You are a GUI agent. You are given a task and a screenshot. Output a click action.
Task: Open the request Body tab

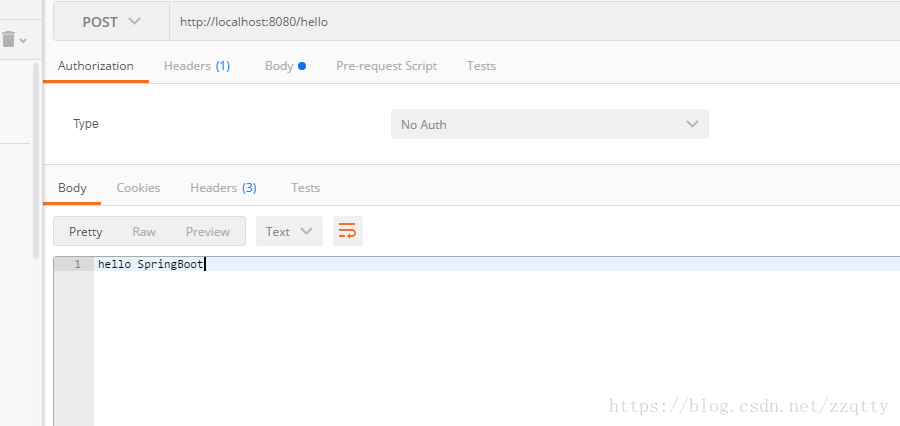click(285, 66)
